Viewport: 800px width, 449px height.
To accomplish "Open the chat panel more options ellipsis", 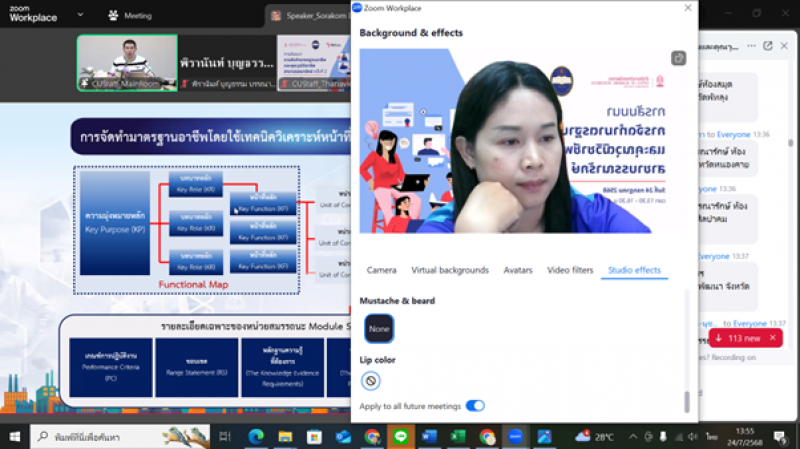I will pyautogui.click(x=752, y=46).
